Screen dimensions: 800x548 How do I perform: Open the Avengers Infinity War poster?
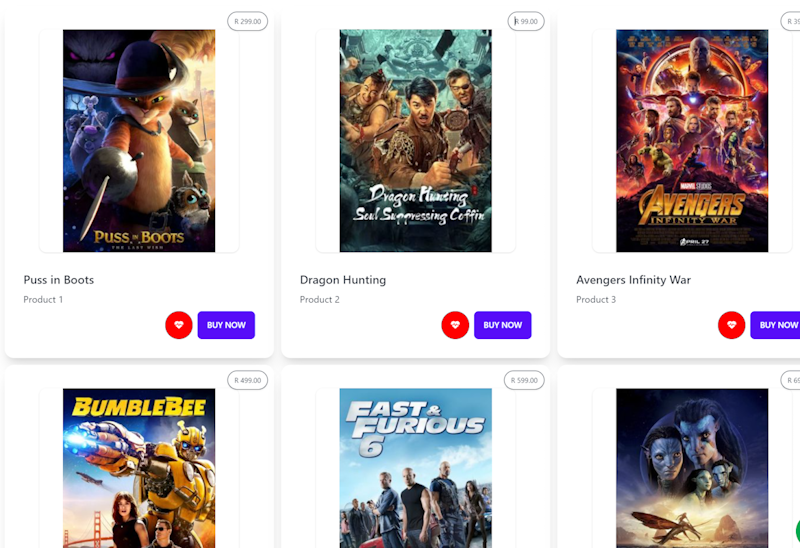[692, 141]
